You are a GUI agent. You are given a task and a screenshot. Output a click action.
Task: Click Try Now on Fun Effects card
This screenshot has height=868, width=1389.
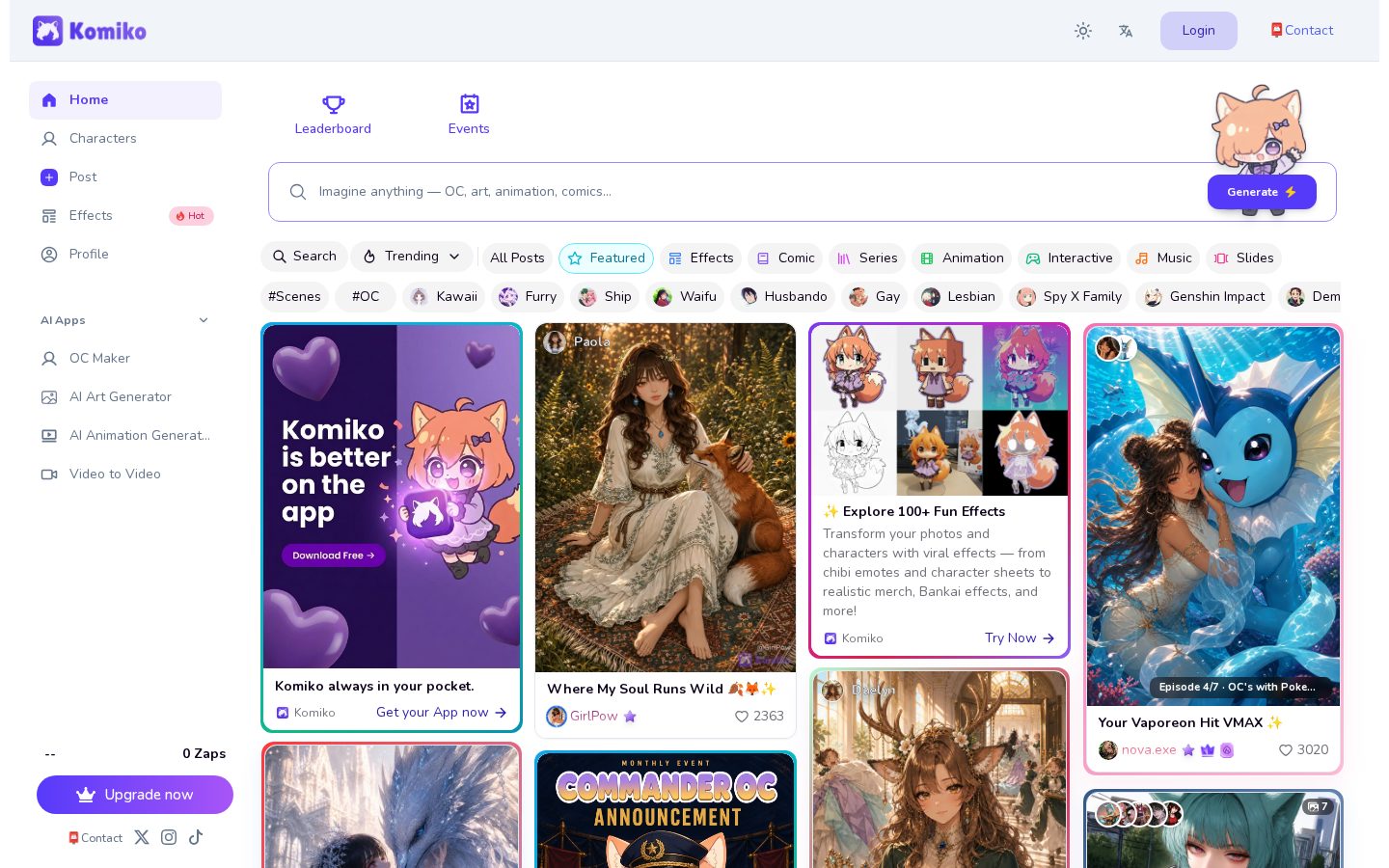[x=1020, y=638]
